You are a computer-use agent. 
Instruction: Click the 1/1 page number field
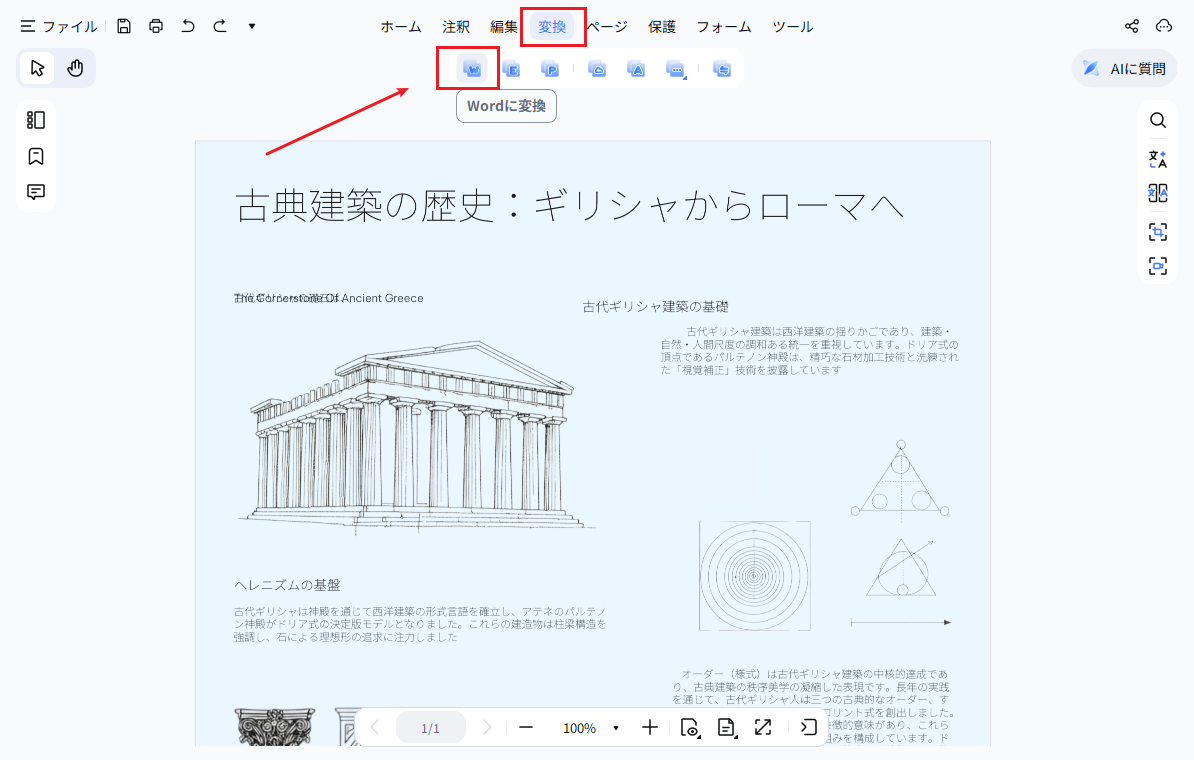point(430,728)
